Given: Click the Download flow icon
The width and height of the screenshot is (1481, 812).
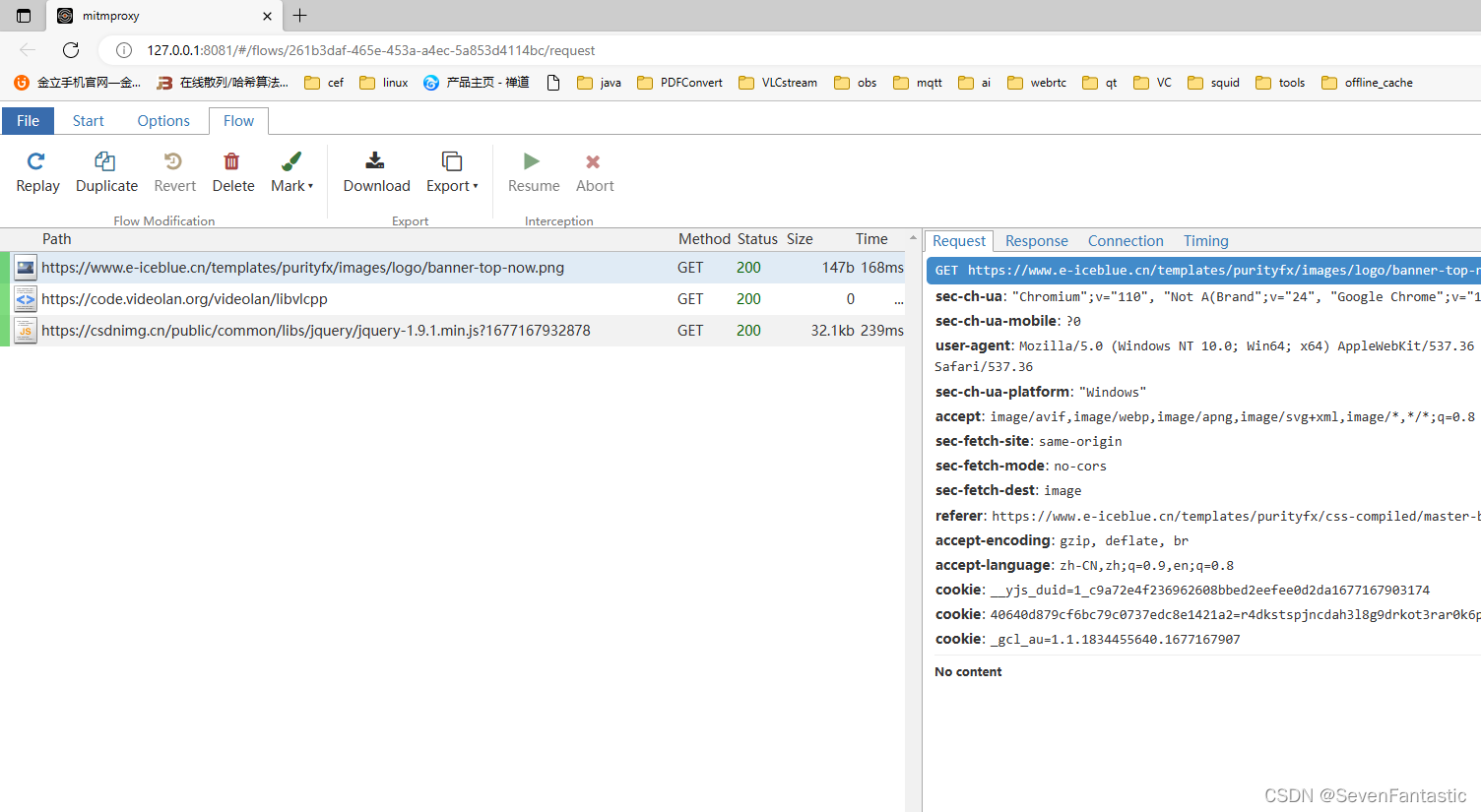Looking at the screenshot, I should coord(375,161).
